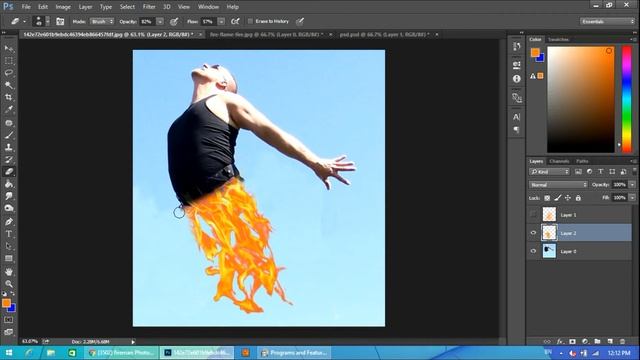This screenshot has width=640, height=360.
Task: Select the Move tool
Action: (x=9, y=49)
